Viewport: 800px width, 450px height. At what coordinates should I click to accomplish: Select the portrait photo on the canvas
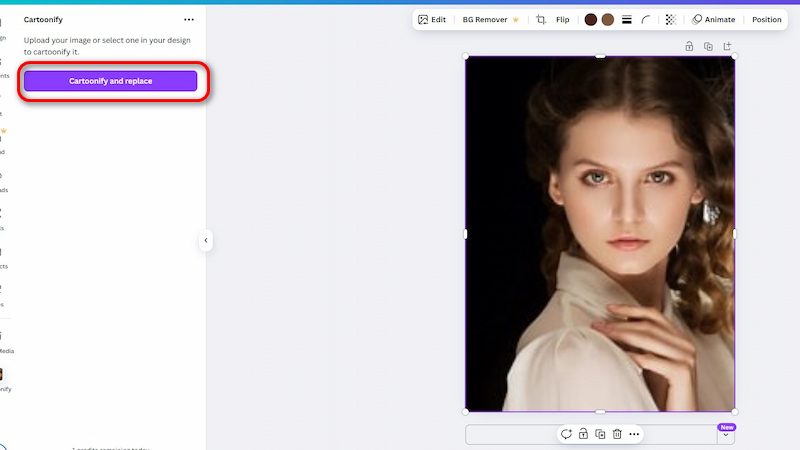600,234
